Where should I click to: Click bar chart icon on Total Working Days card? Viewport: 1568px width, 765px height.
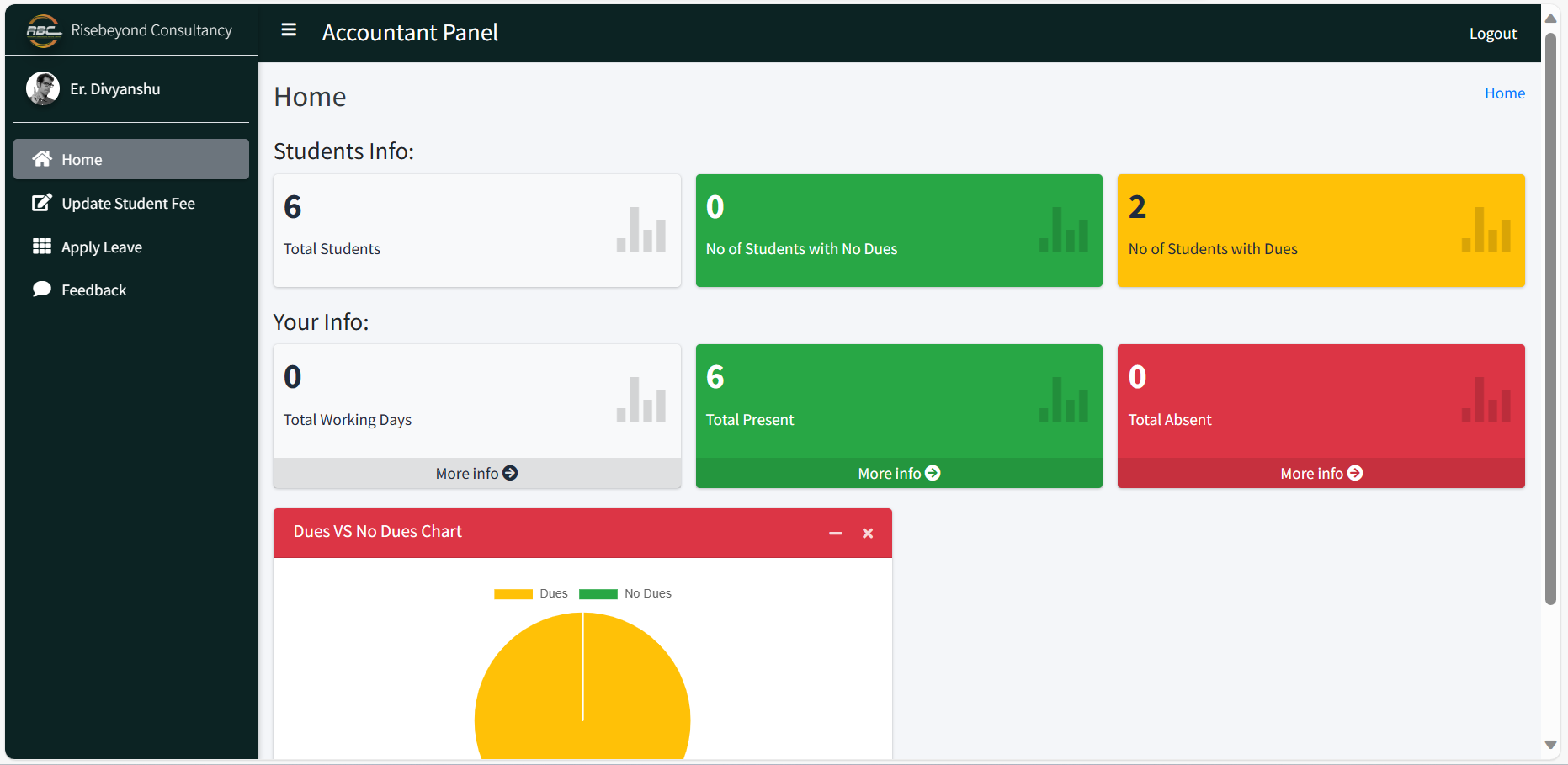641,399
